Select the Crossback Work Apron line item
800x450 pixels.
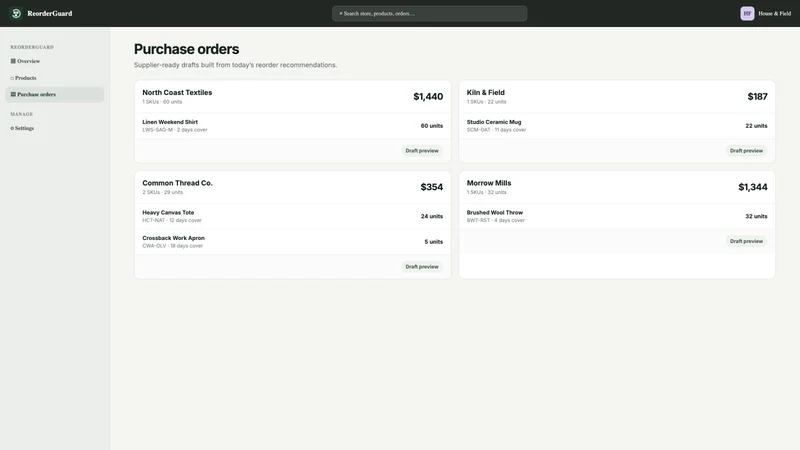292,241
